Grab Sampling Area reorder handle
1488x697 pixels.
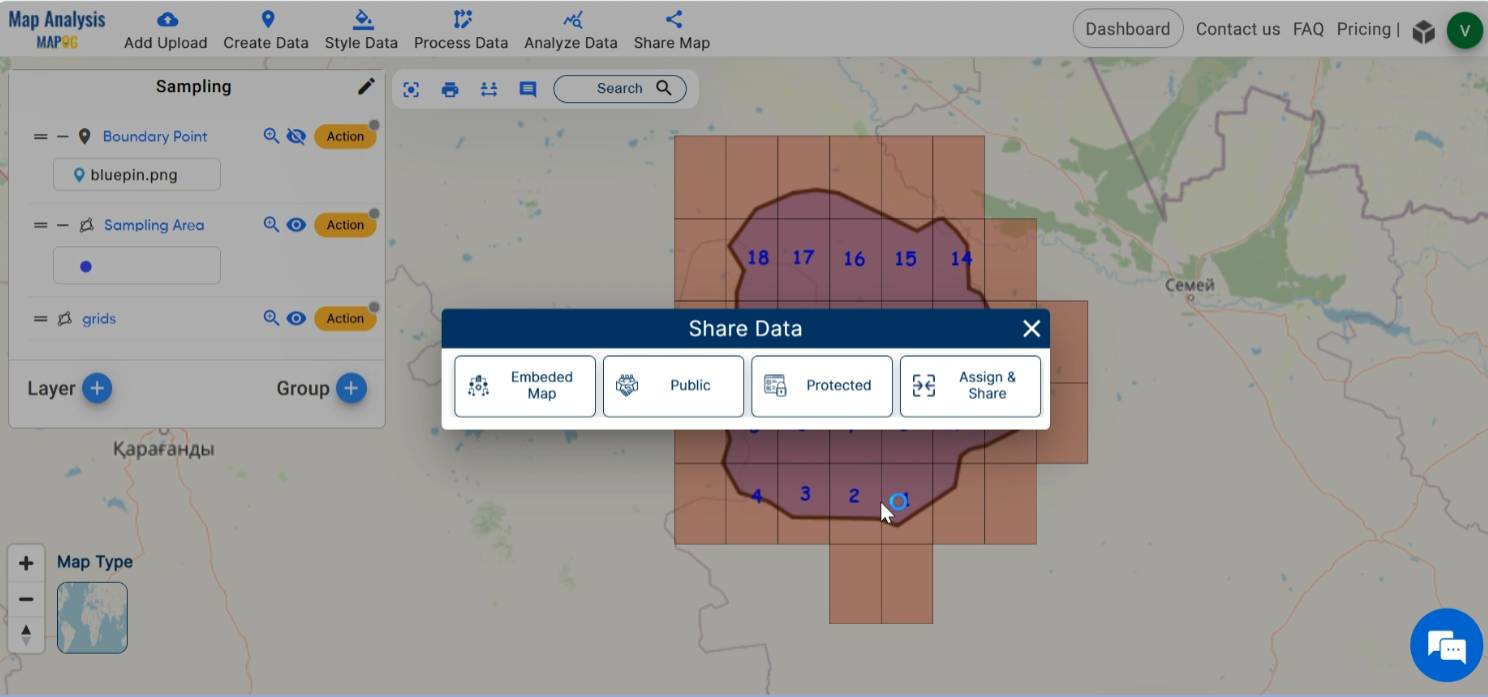click(x=40, y=225)
